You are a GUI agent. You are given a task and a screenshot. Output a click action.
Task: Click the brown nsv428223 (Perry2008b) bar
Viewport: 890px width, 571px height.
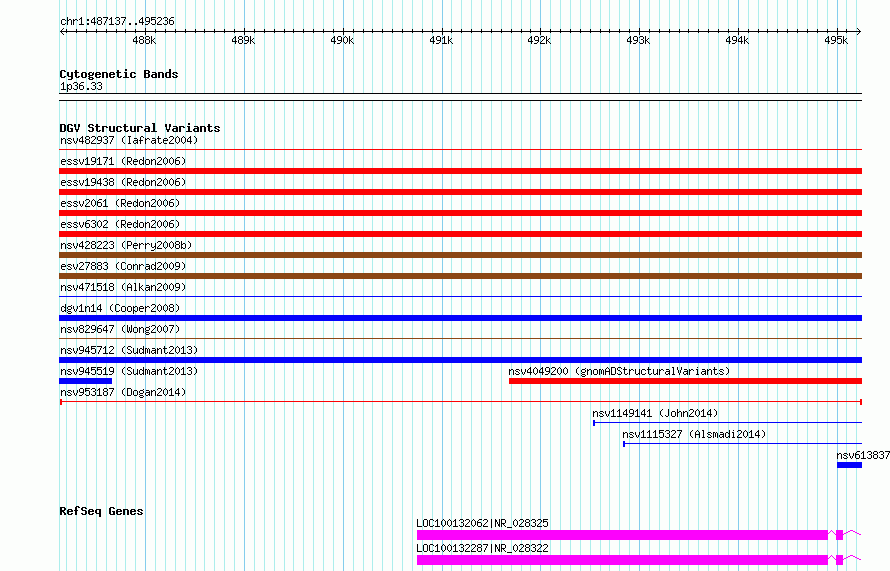pyautogui.click(x=460, y=255)
